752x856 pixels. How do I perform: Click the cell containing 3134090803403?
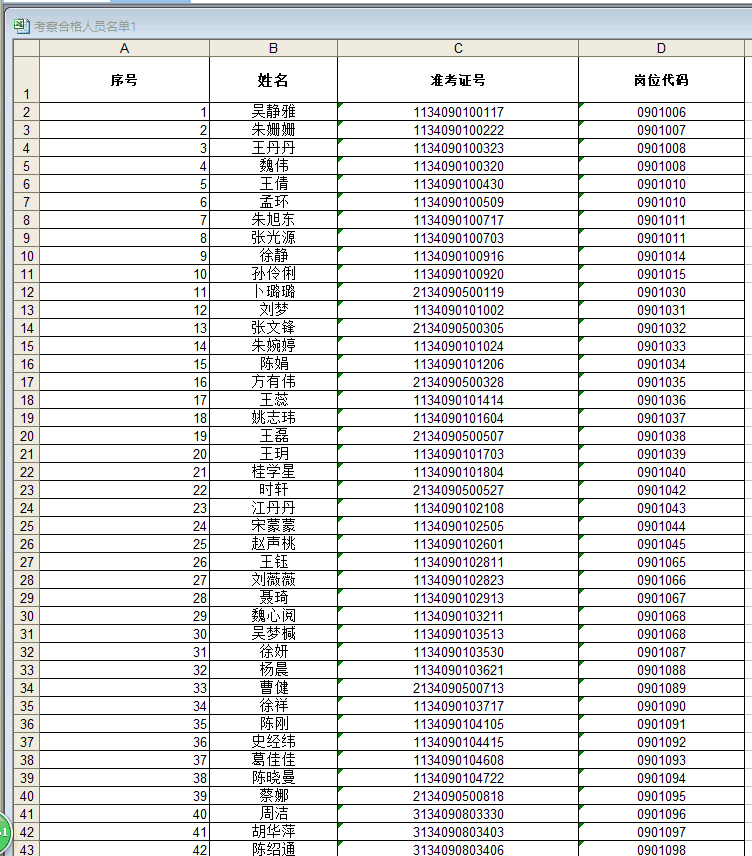[458, 833]
